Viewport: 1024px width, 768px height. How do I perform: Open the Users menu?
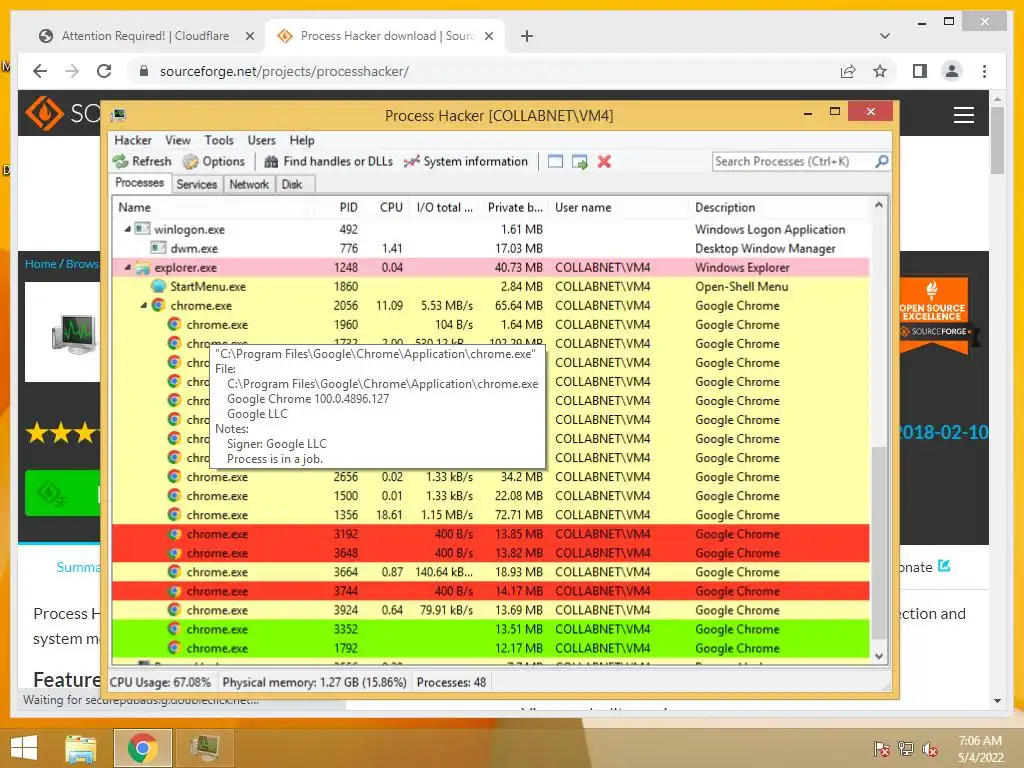point(261,140)
